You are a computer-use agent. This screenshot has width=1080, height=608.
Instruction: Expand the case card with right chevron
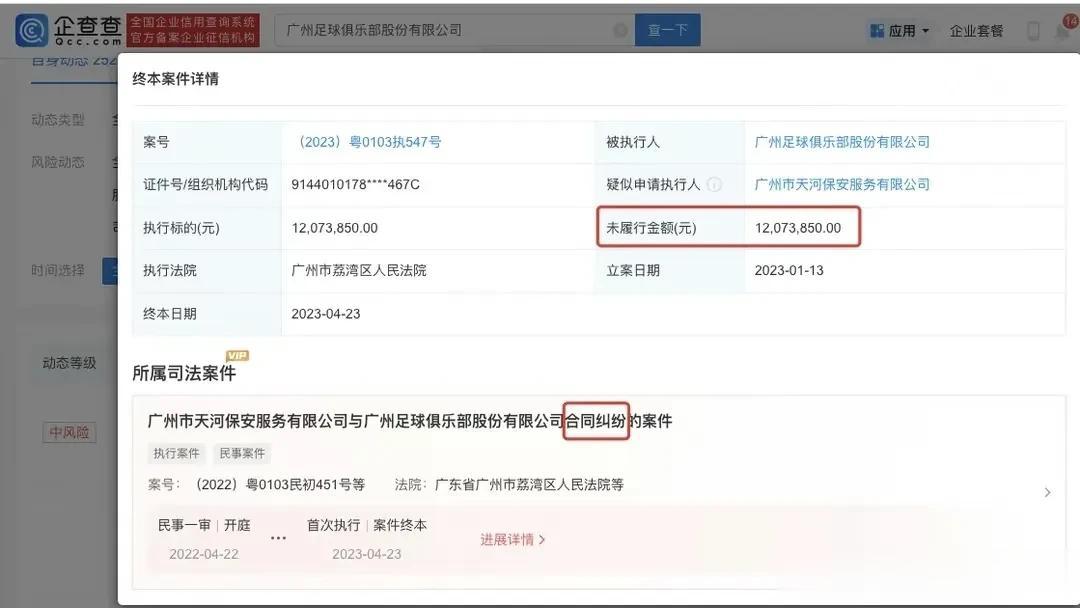point(1047,492)
